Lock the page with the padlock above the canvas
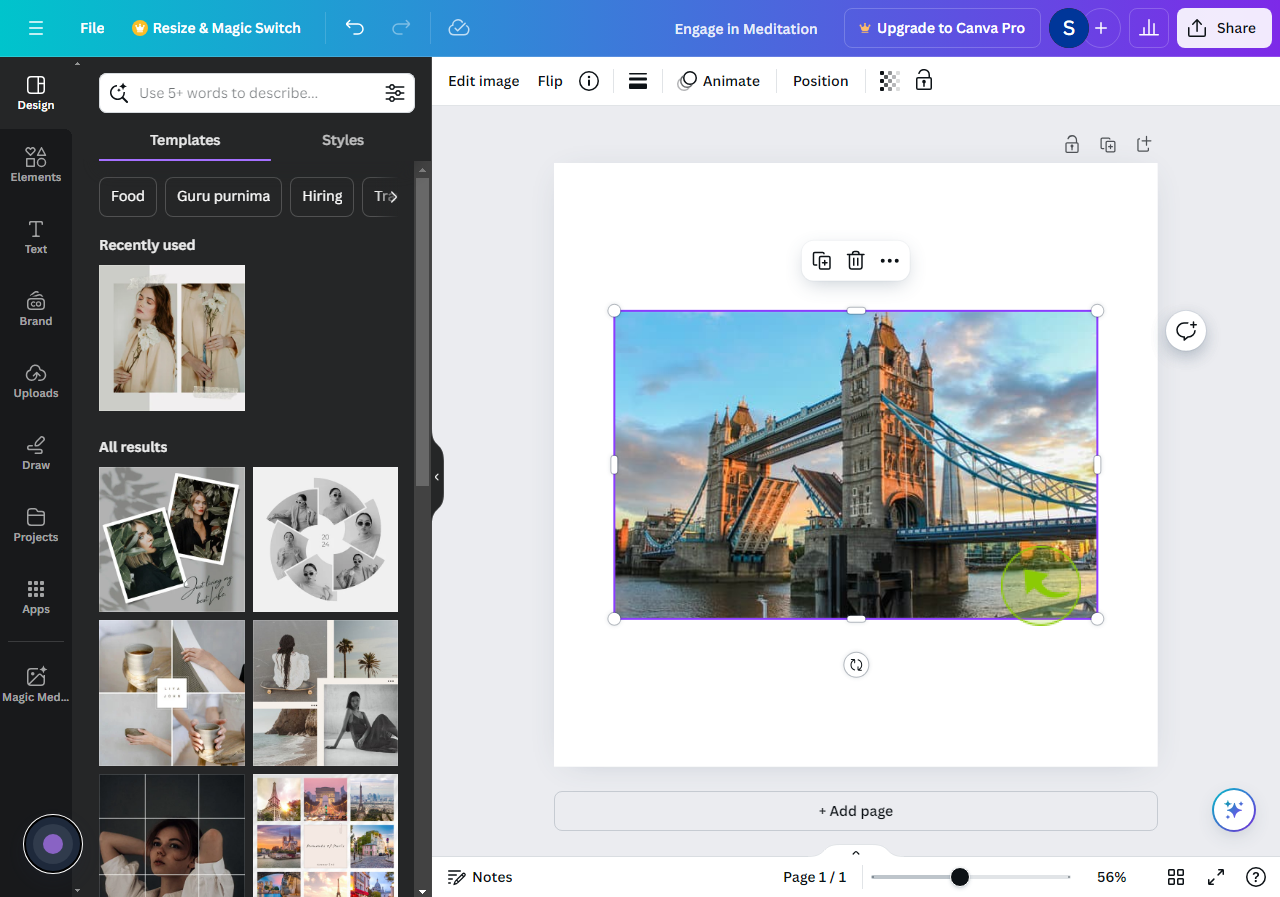Screen dimensions: 1280x897 [x=1072, y=144]
